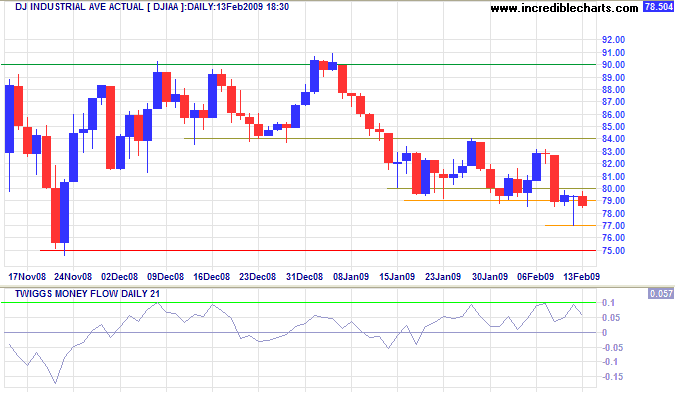The height and width of the screenshot is (395, 675).
Task: Click the 23Dec08 date label
Action: (257, 277)
